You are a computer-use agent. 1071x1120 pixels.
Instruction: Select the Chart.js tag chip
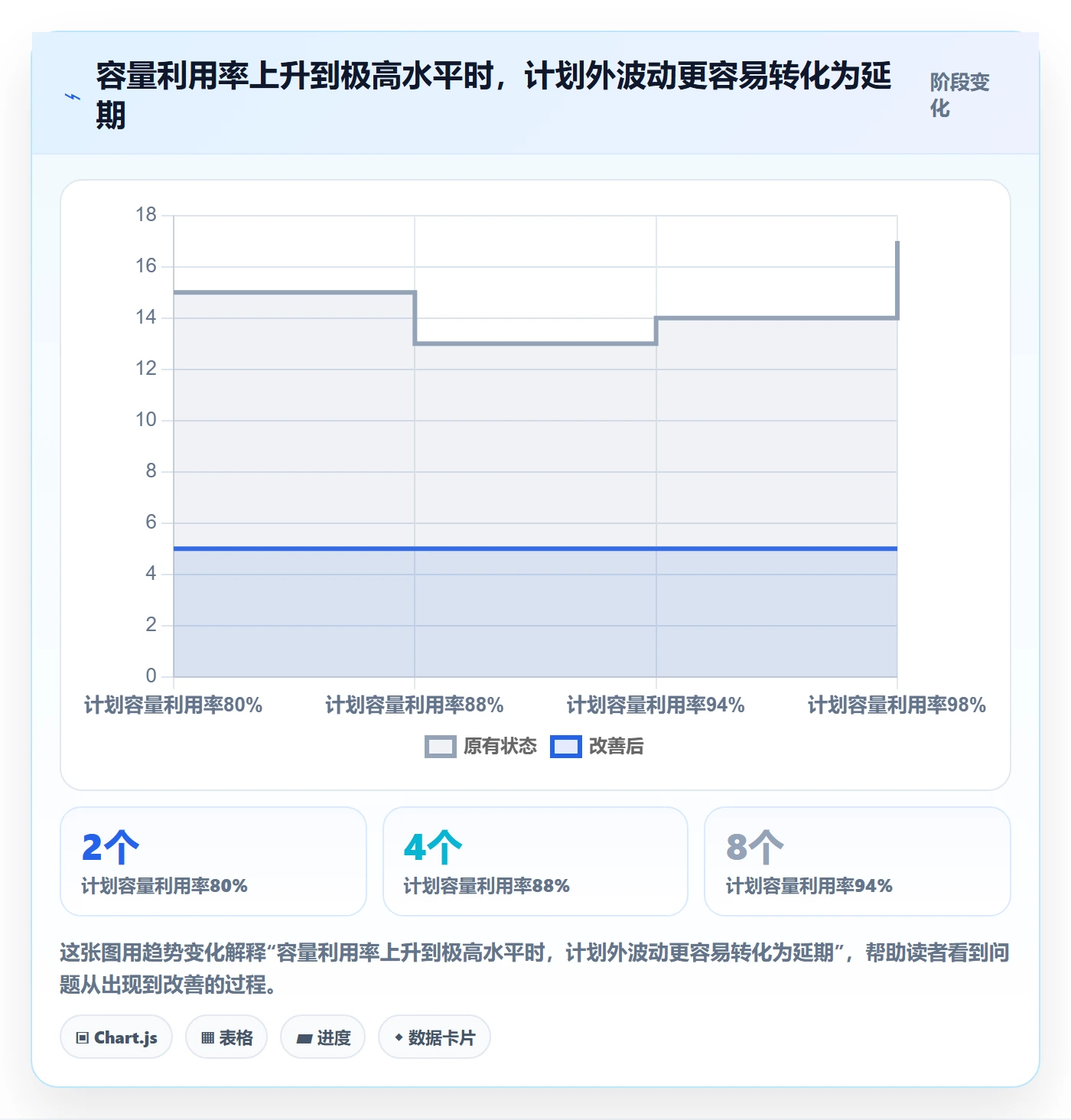coord(116,1037)
